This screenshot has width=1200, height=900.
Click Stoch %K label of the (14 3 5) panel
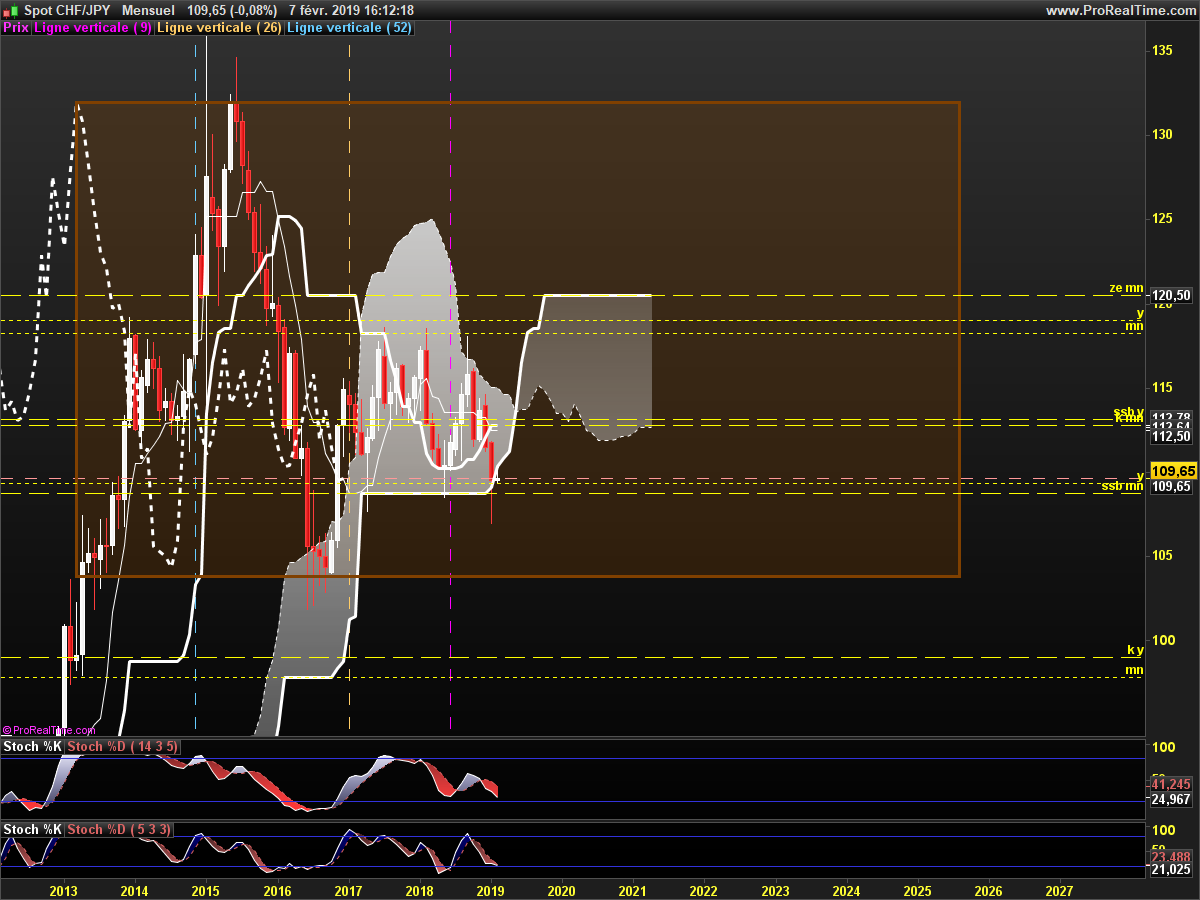33,746
